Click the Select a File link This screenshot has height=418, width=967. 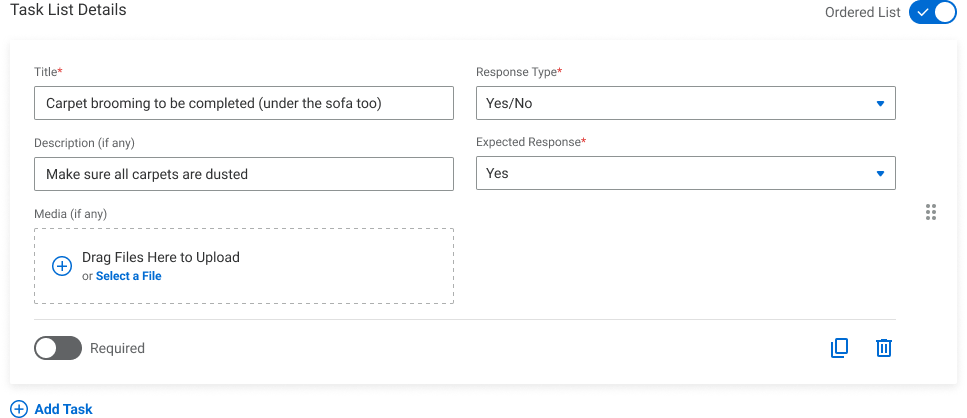pos(128,276)
